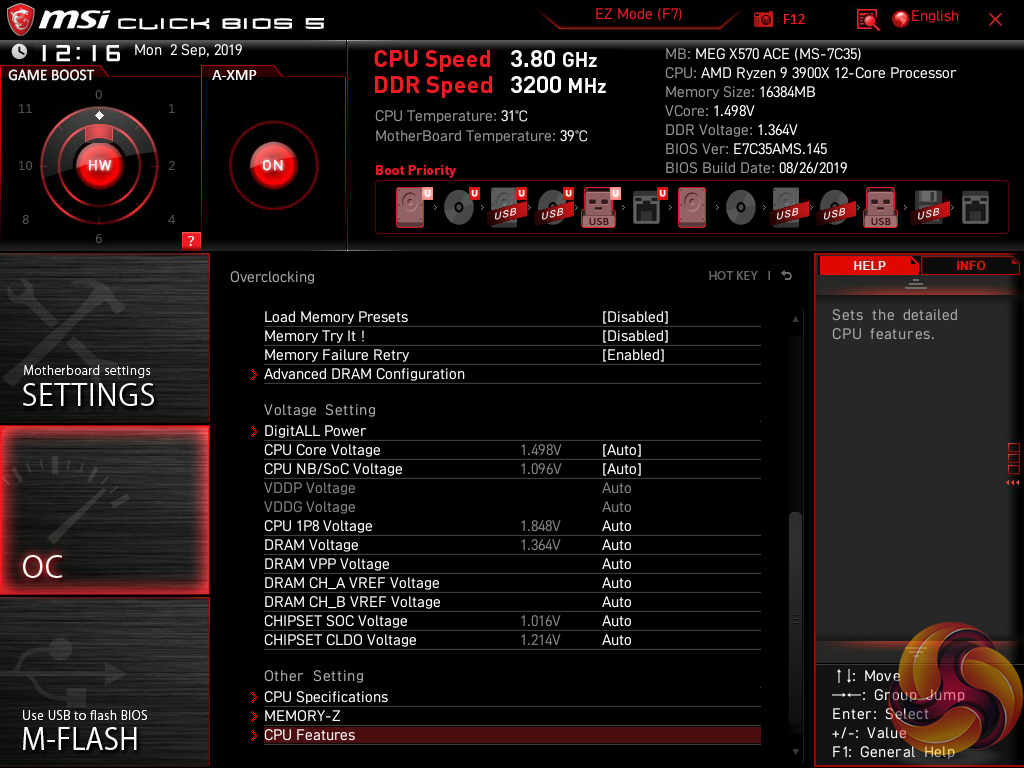This screenshot has height=768, width=1024.
Task: Open the M-FLASH BIOS flashing section
Action: click(104, 682)
